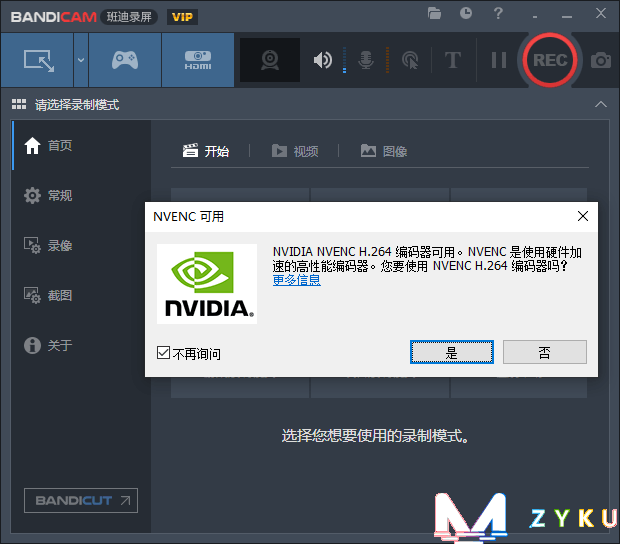Uncheck 不再询问 checkbox
The image size is (620, 544).
(x=163, y=352)
